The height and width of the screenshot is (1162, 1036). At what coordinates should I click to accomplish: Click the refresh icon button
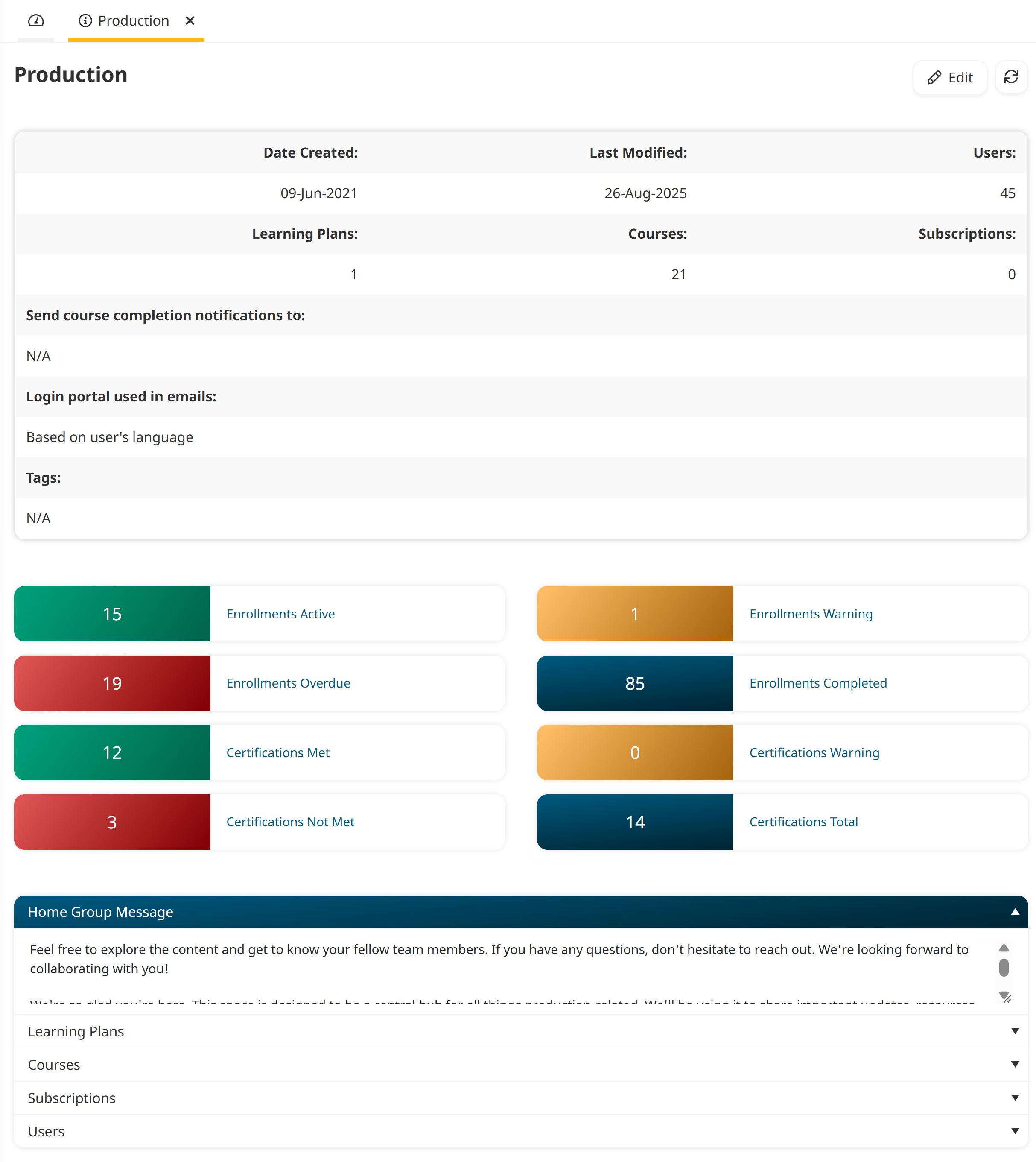[x=1011, y=77]
